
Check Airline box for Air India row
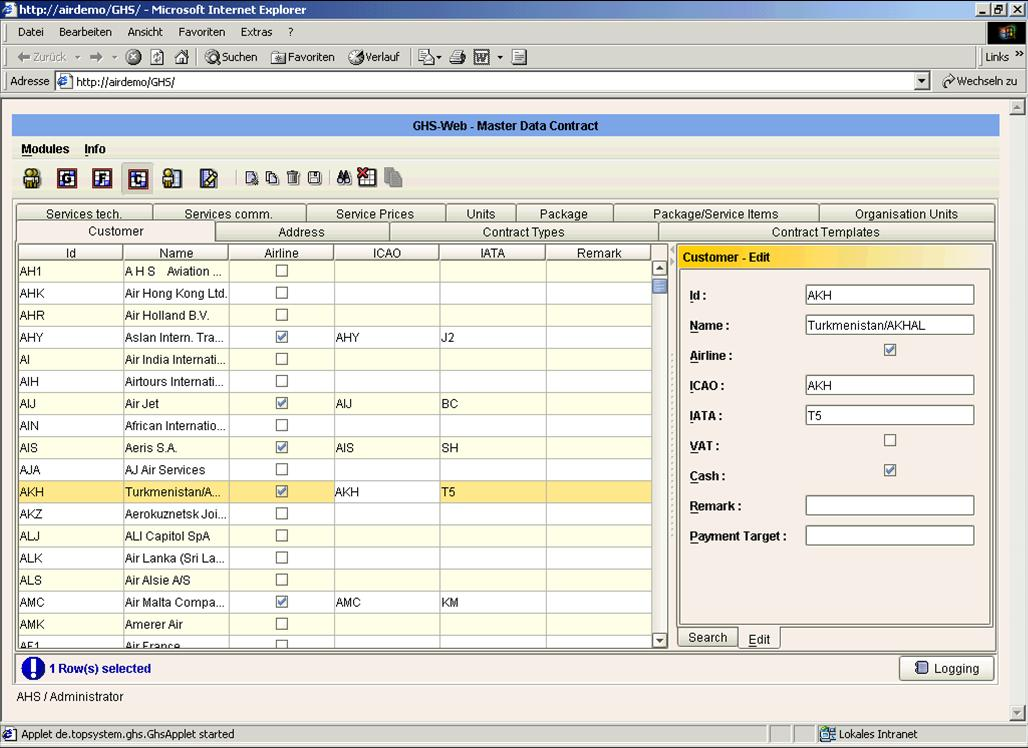282,359
